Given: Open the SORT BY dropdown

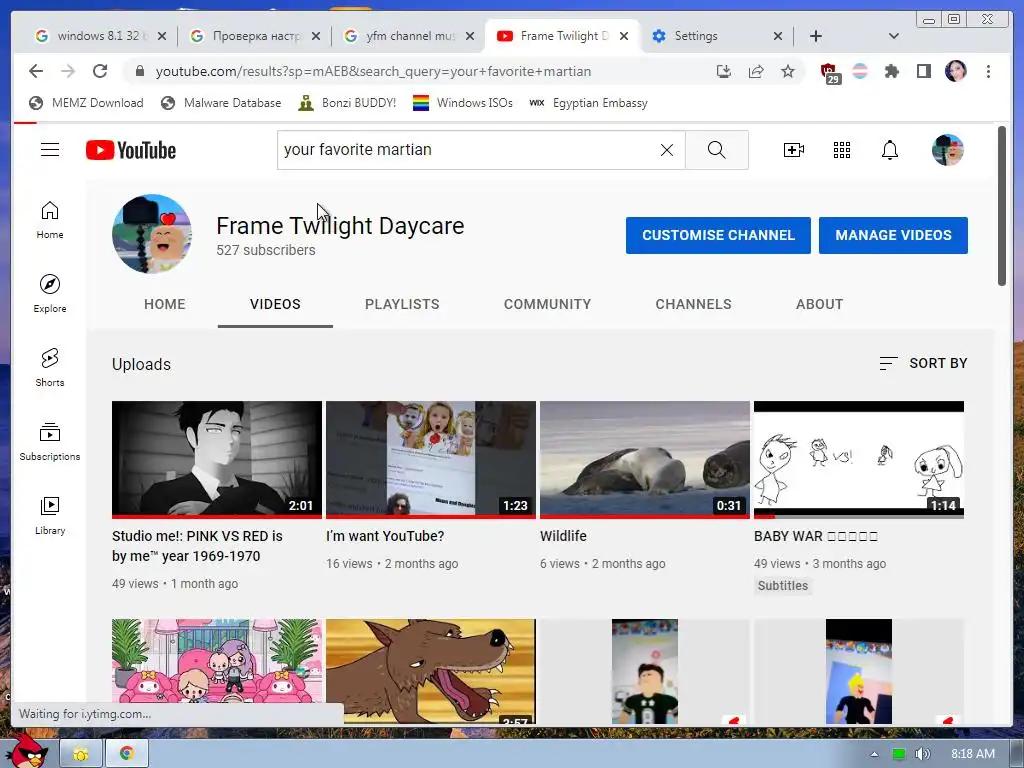Looking at the screenshot, I should point(923,363).
